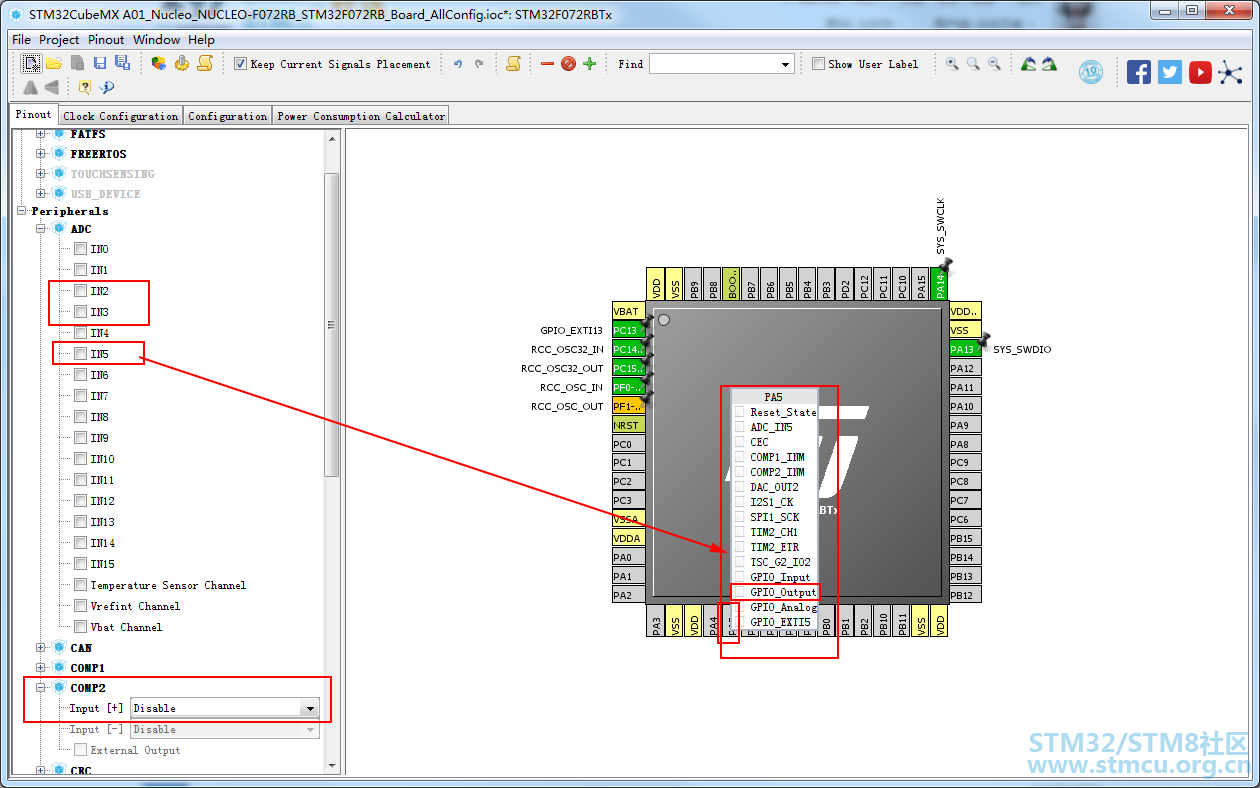The height and width of the screenshot is (788, 1260).
Task: Choose Reset_State in the PA5 popup
Action: (775, 412)
